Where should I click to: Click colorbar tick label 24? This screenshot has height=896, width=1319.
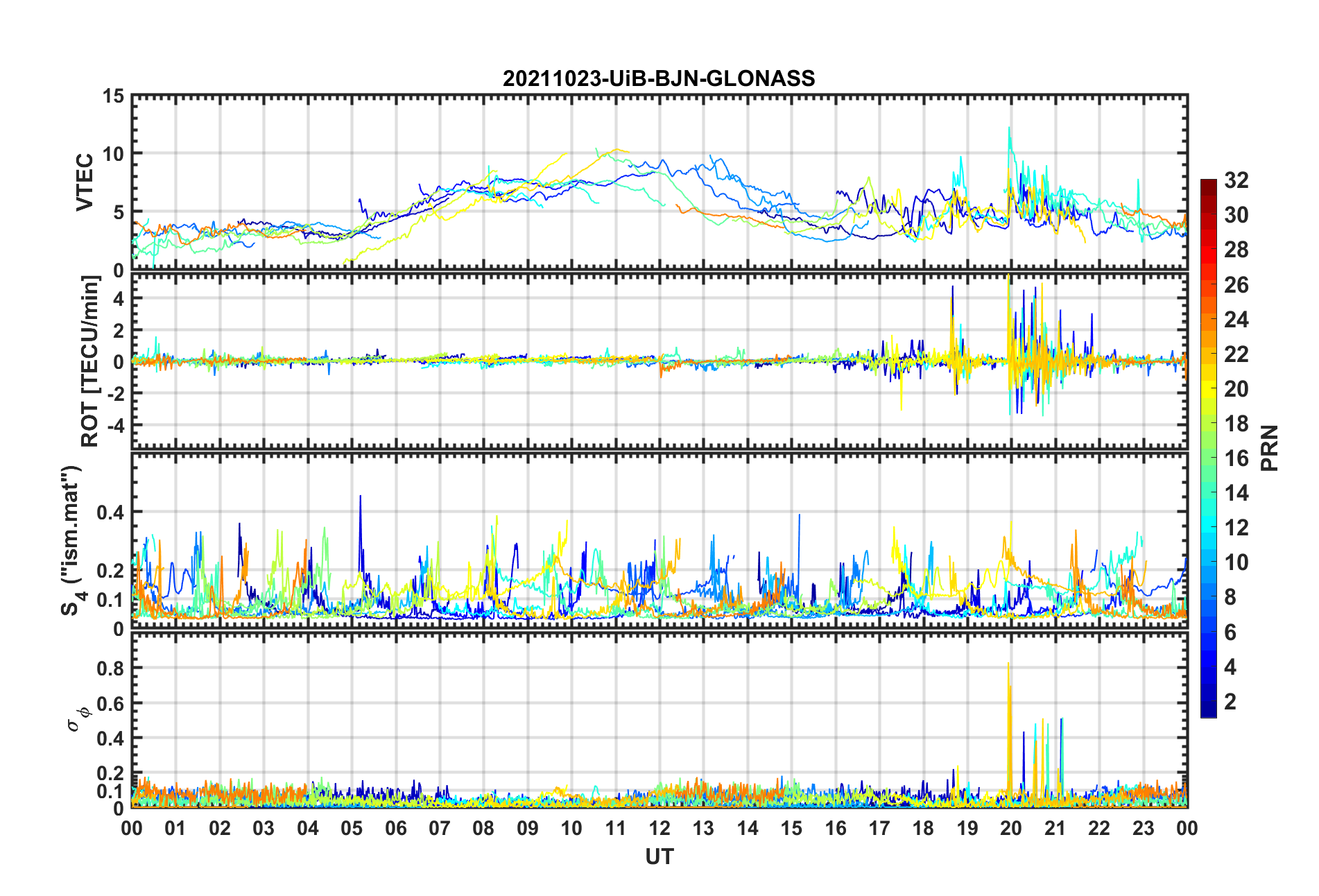click(x=1236, y=320)
